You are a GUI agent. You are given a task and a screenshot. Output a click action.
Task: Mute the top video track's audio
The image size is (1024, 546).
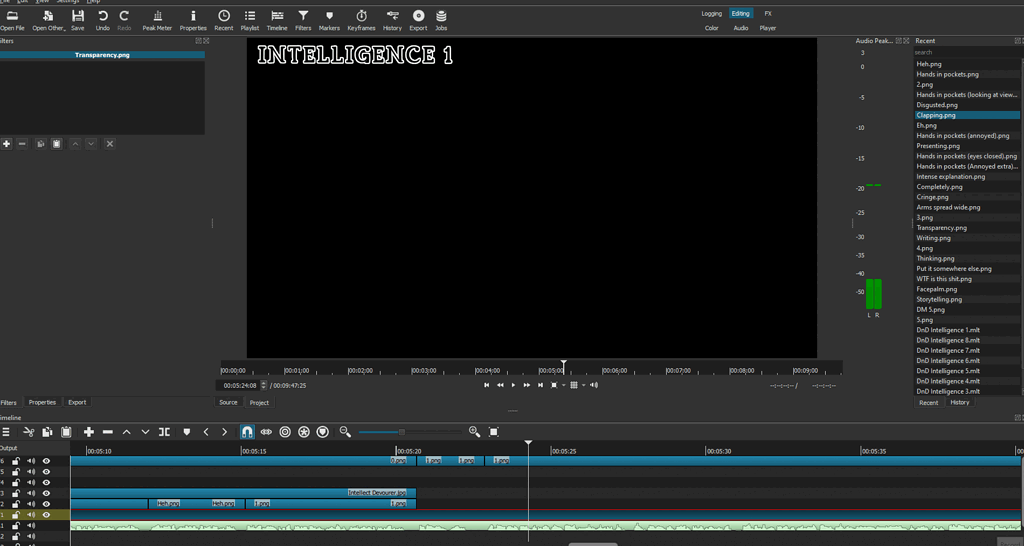(31, 461)
